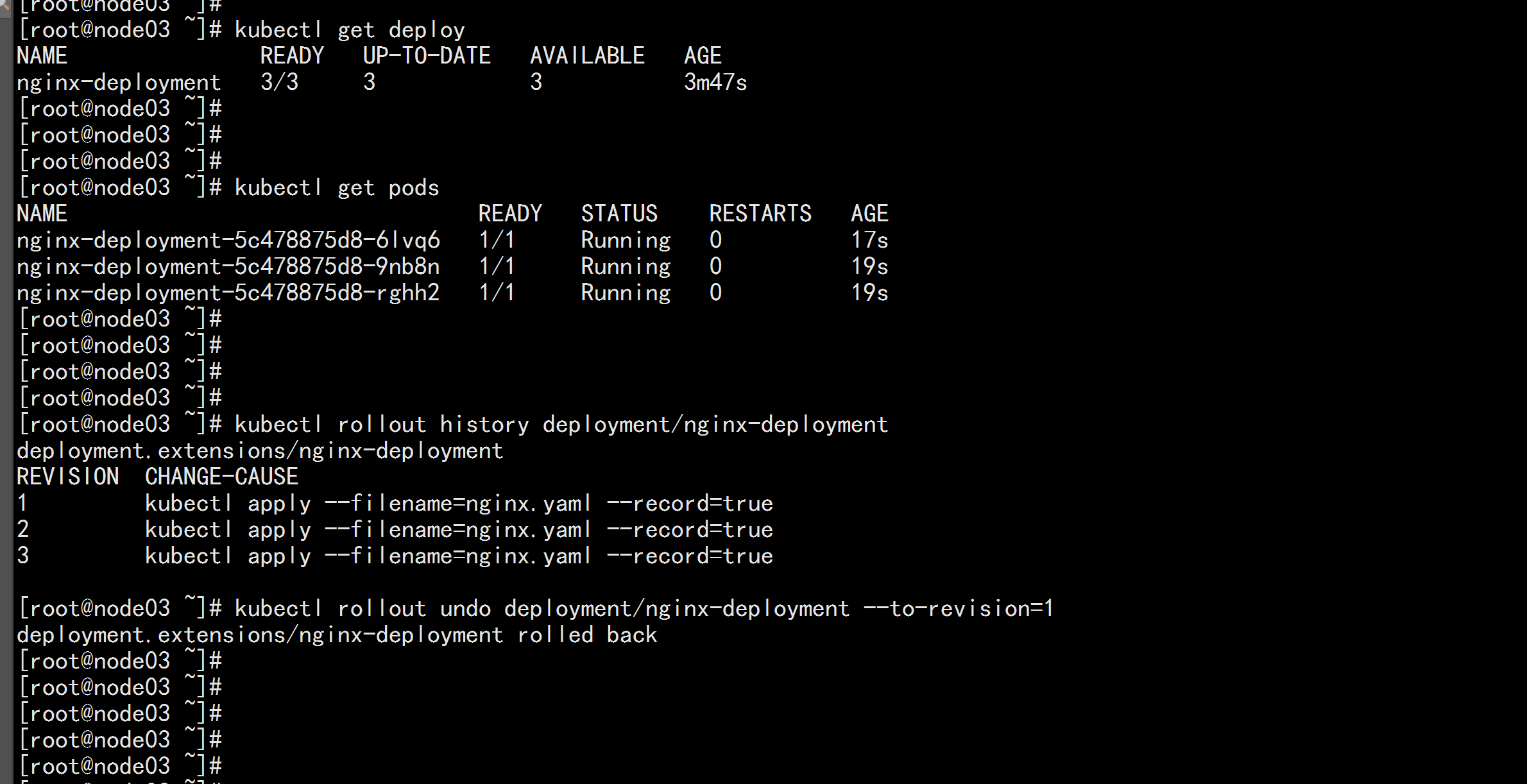Click the '3/3' ready value

pos(279,82)
